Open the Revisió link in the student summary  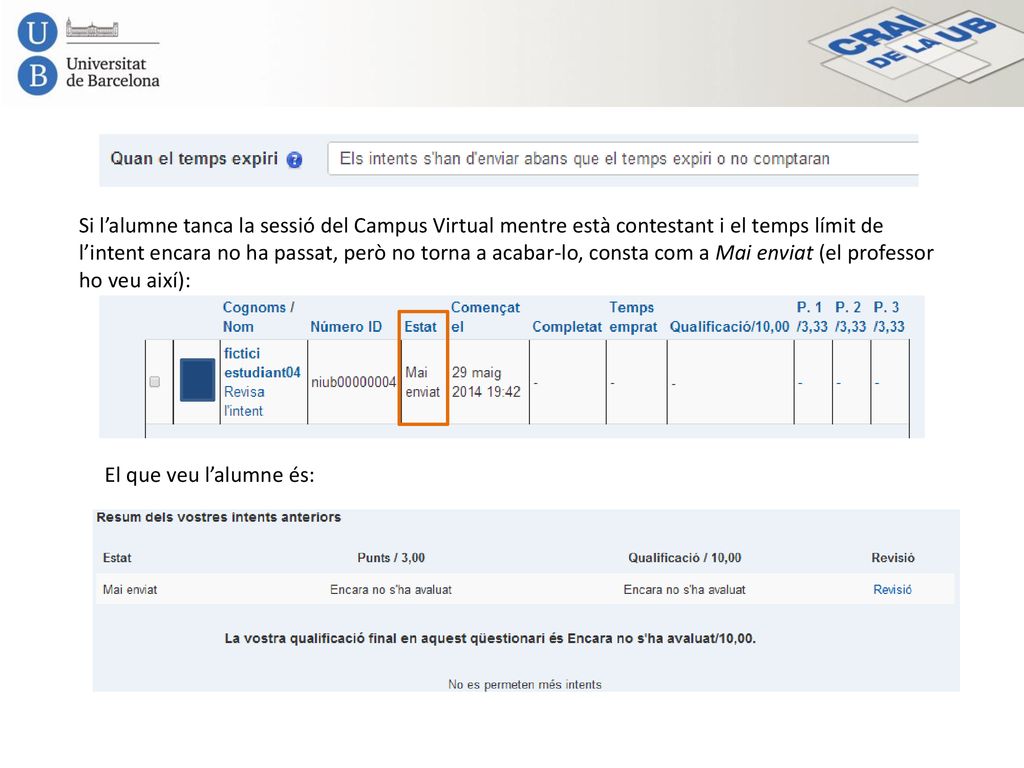click(x=892, y=589)
